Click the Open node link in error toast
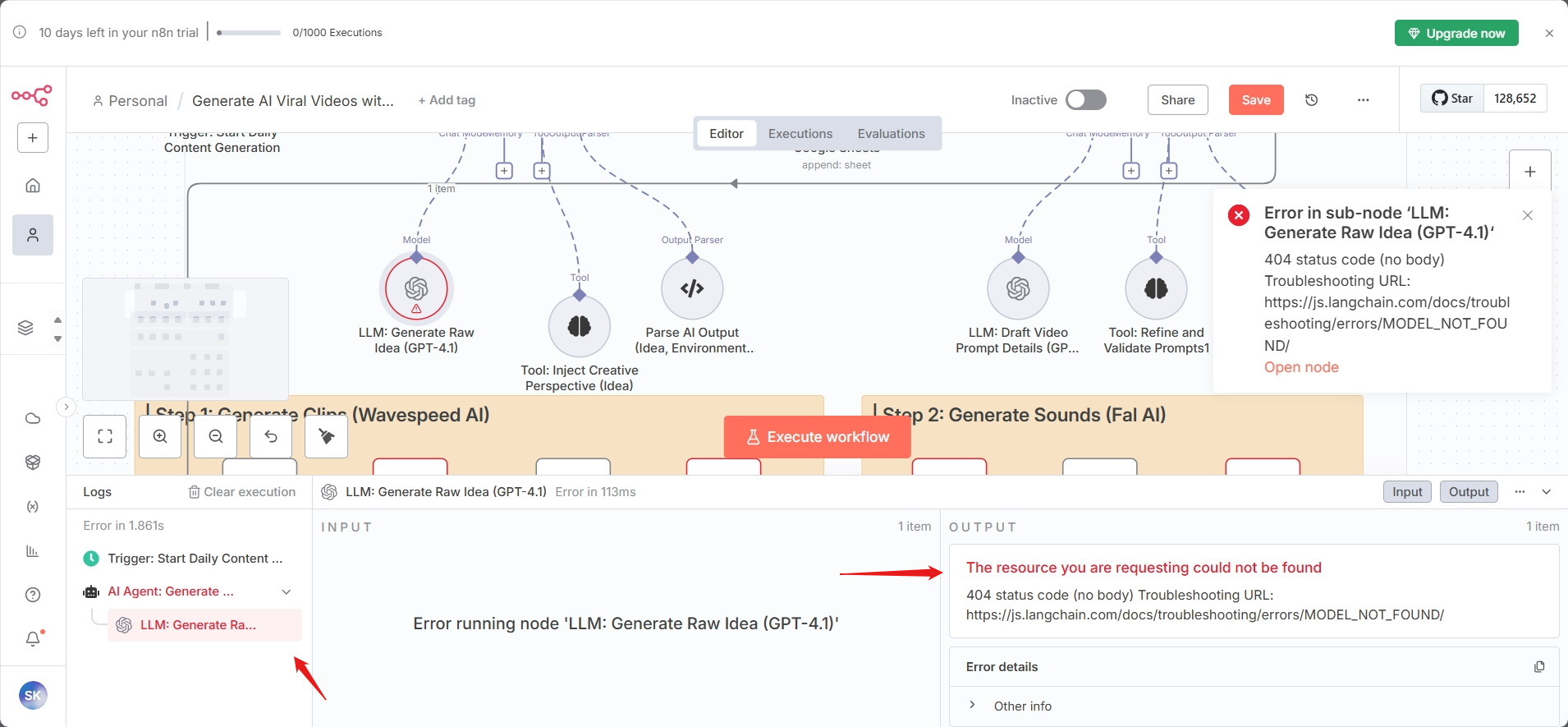The width and height of the screenshot is (1568, 727). pos(1301,367)
